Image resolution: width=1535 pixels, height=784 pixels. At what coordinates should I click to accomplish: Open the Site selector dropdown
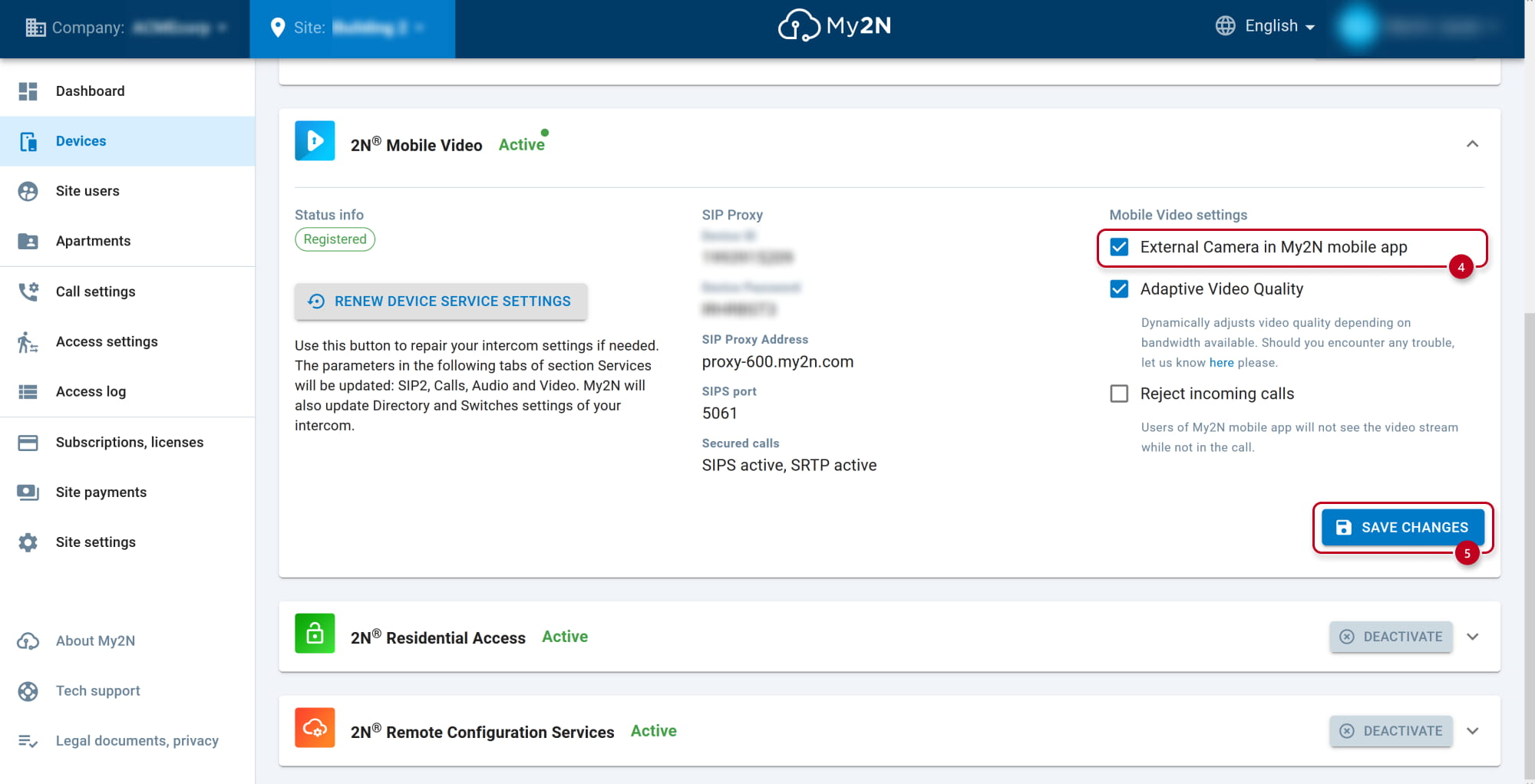pos(352,28)
